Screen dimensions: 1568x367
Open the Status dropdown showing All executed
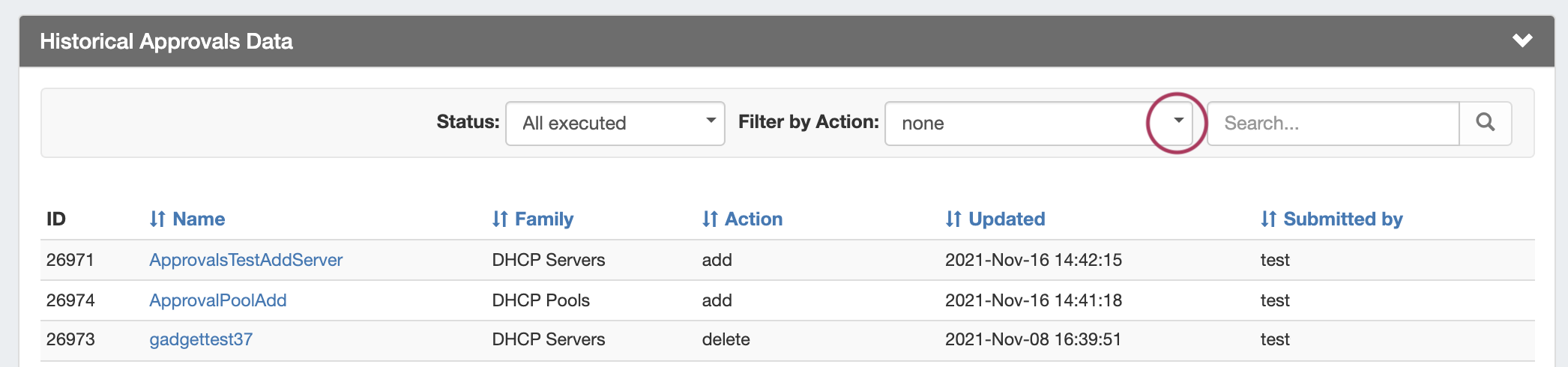click(615, 123)
